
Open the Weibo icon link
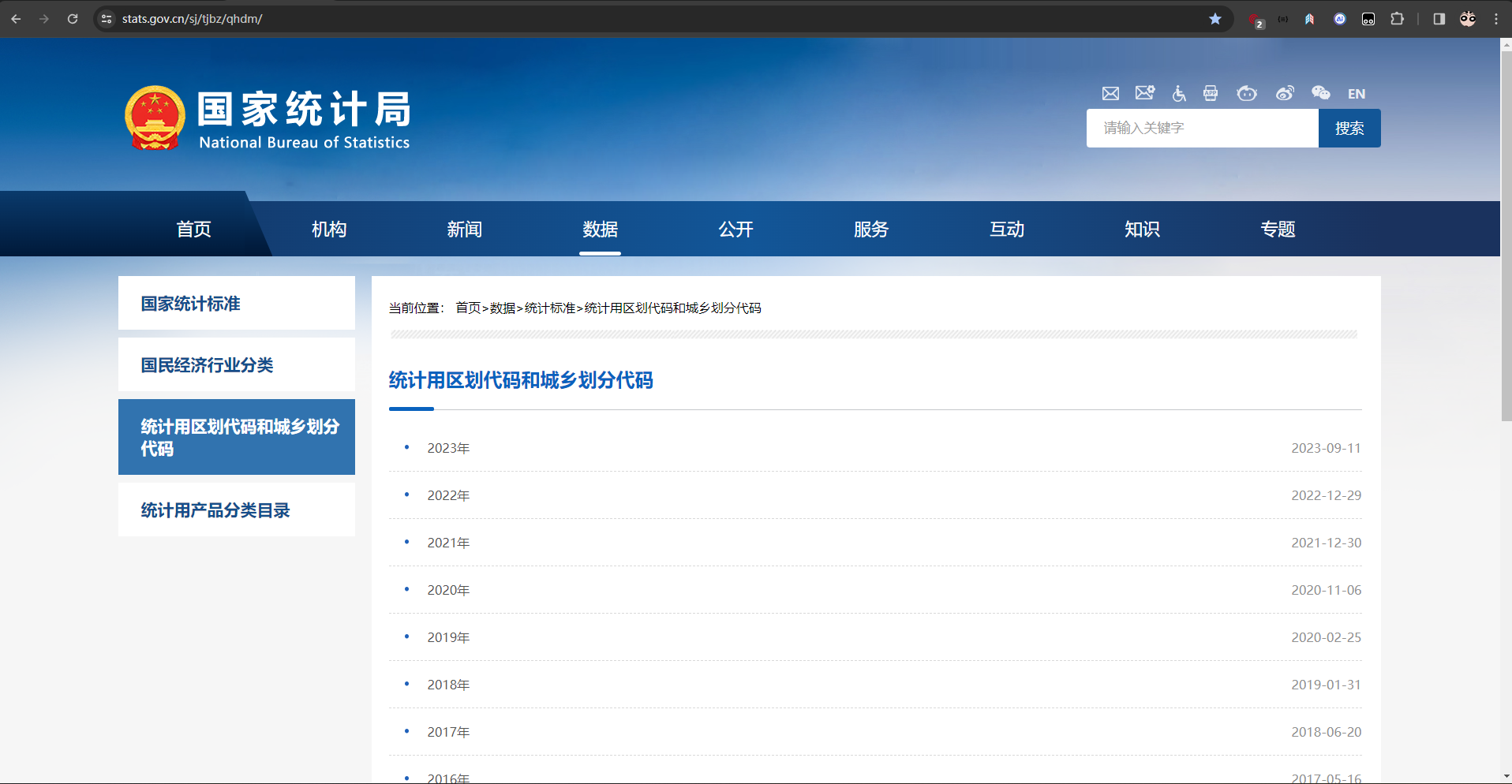(x=1285, y=94)
